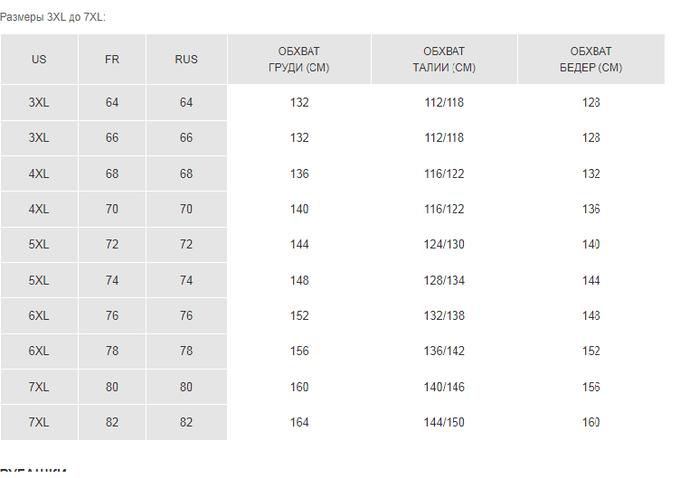The image size is (680, 478).
Task: Click the 'Размеры 3XL до 7XL:' heading text
Action: pos(53,17)
